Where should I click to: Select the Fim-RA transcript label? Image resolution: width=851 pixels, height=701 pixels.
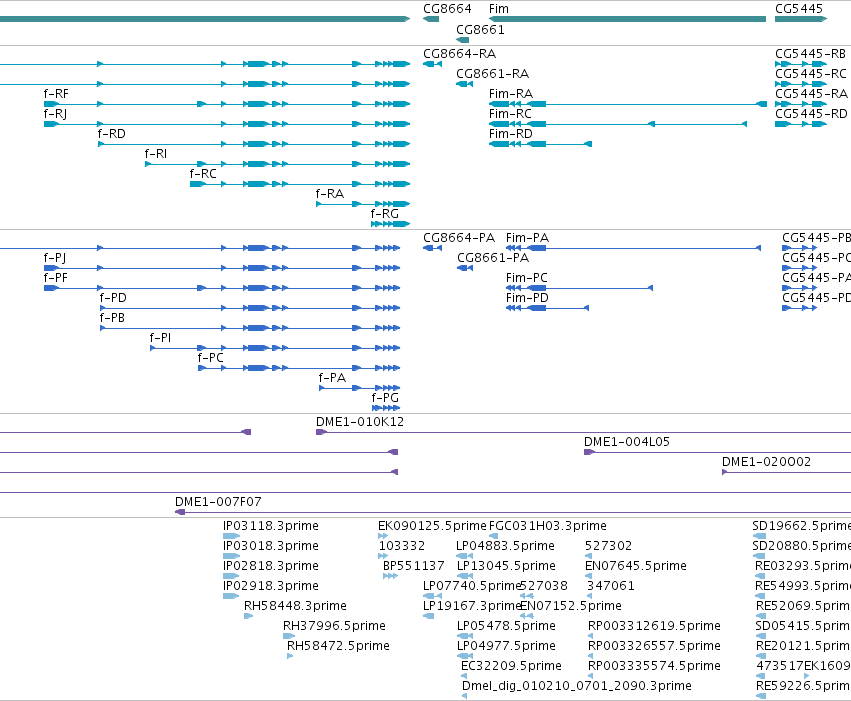(511, 94)
